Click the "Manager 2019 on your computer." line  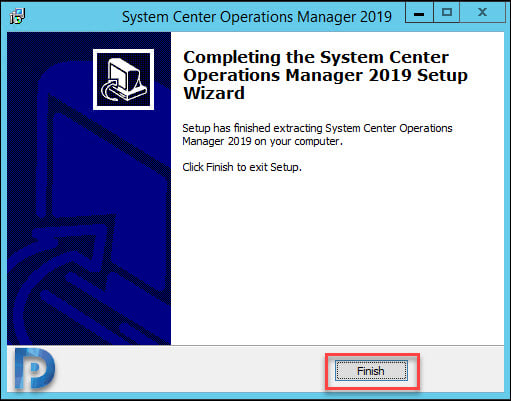pos(262,141)
